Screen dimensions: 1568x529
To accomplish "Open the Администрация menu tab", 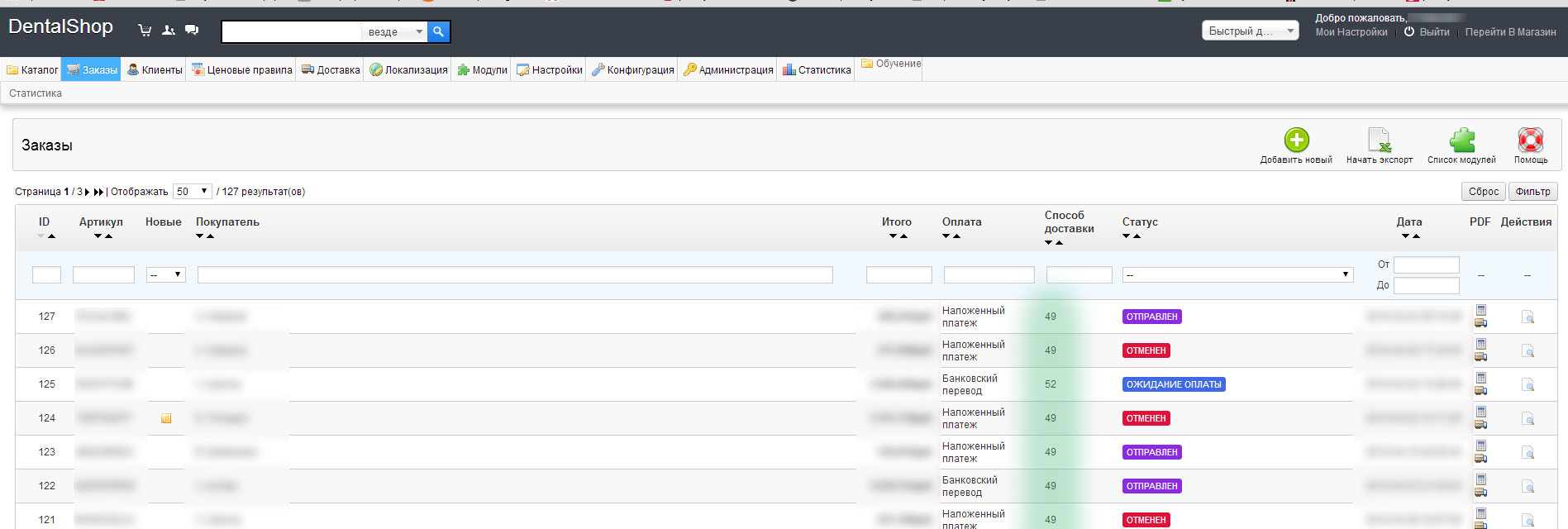I will pyautogui.click(x=728, y=70).
